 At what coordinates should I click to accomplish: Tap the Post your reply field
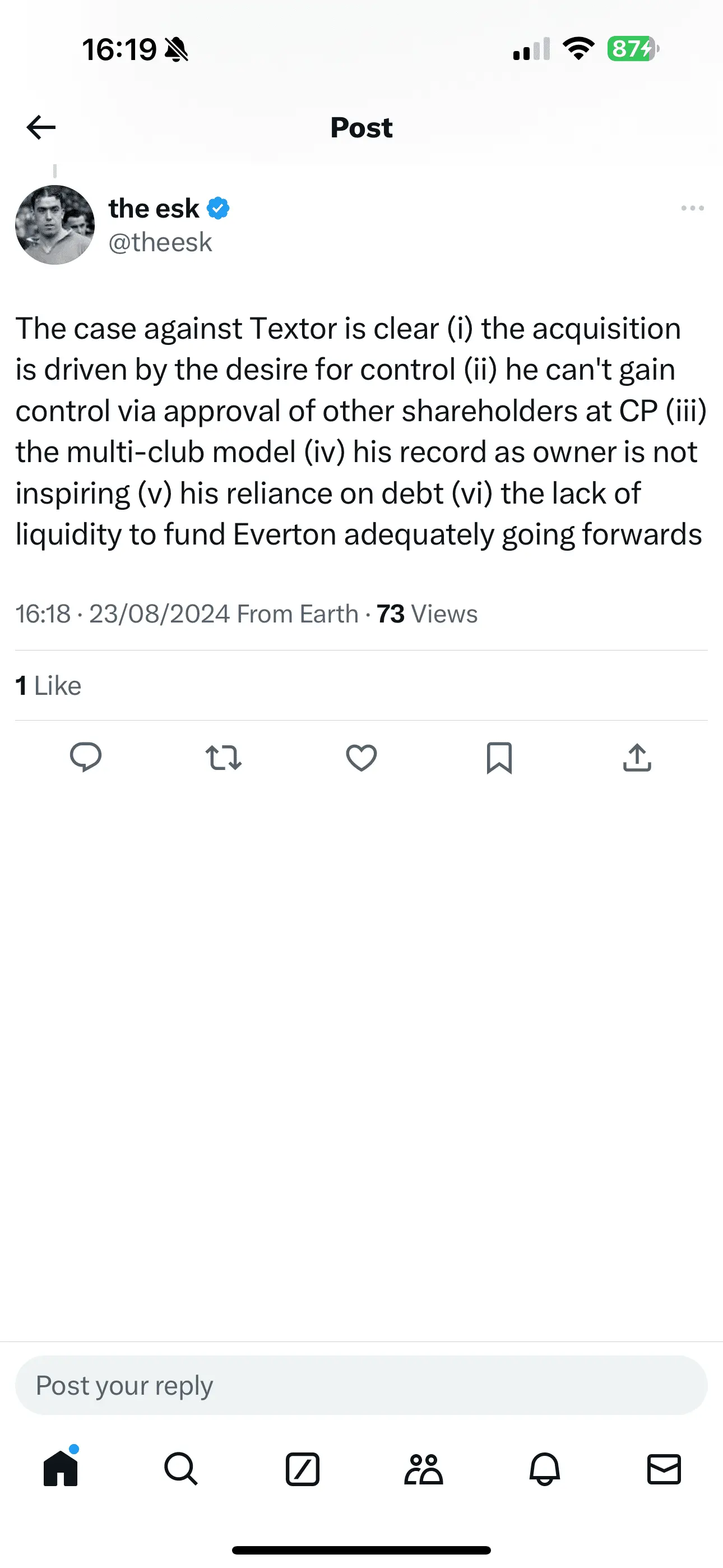[x=361, y=1385]
